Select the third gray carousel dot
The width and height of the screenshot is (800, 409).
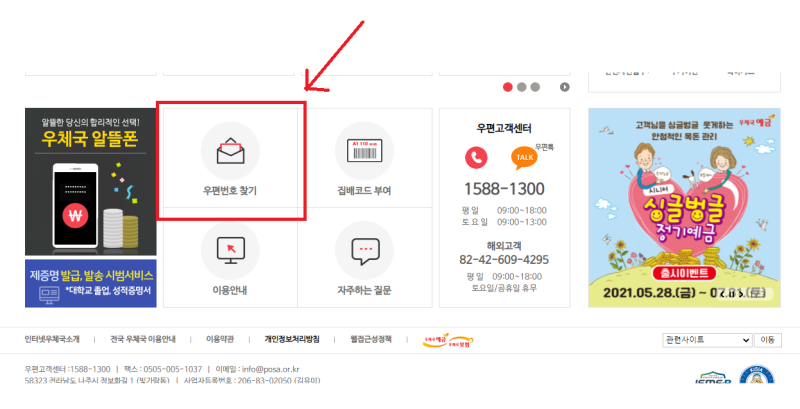click(x=535, y=87)
